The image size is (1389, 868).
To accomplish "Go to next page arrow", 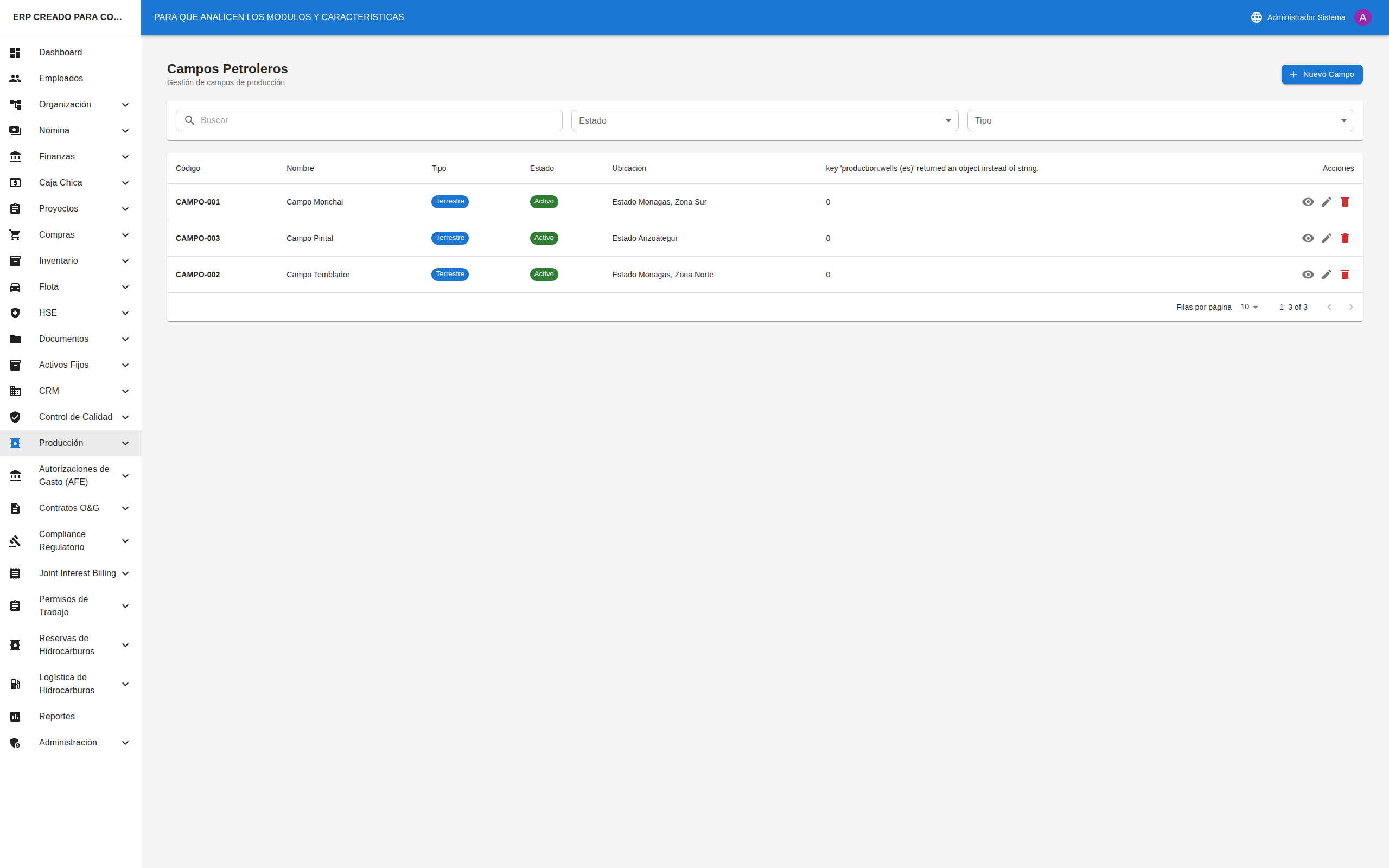I will click(x=1350, y=307).
